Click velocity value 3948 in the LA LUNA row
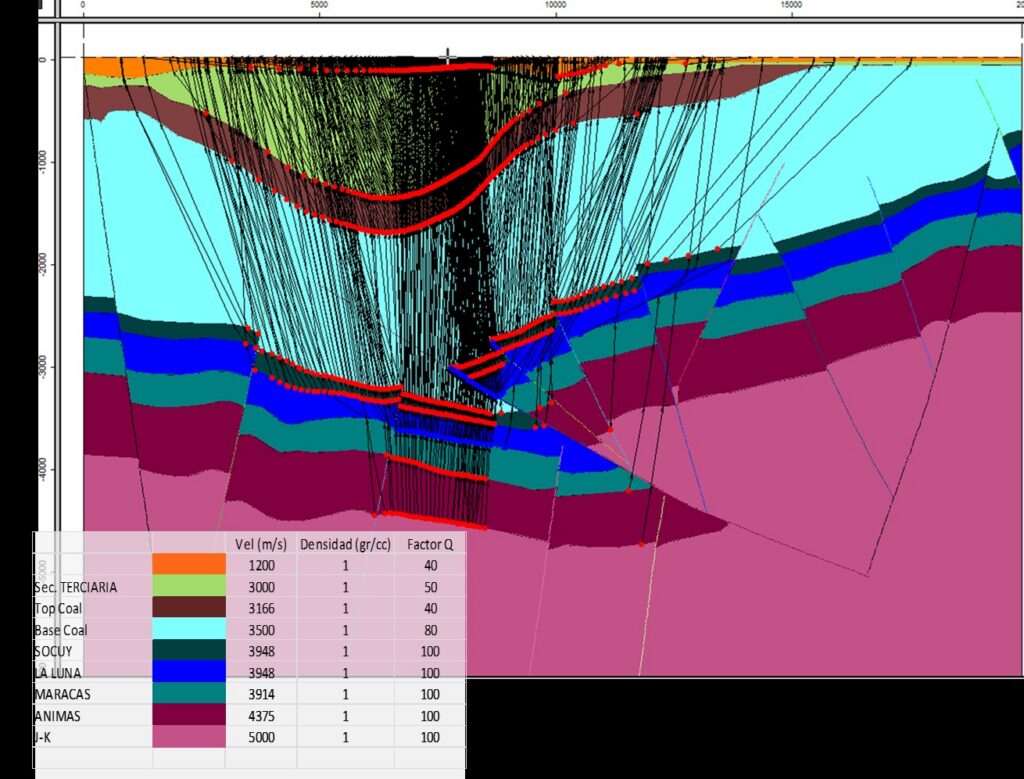 (261, 673)
